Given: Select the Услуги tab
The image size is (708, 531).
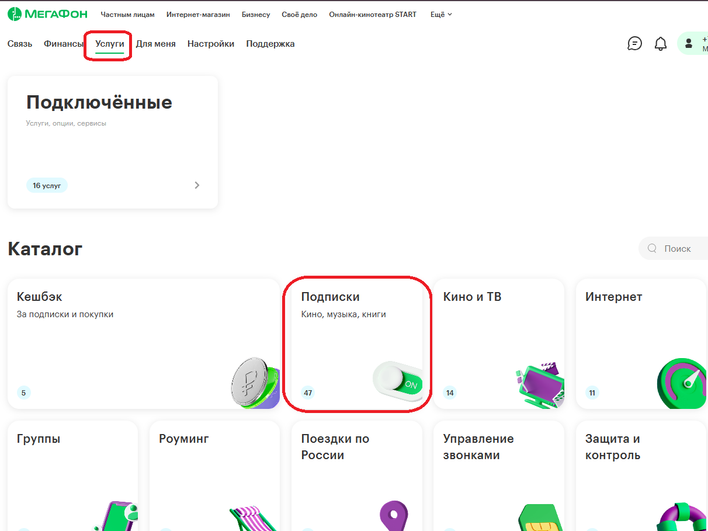Looking at the screenshot, I should click(109, 44).
